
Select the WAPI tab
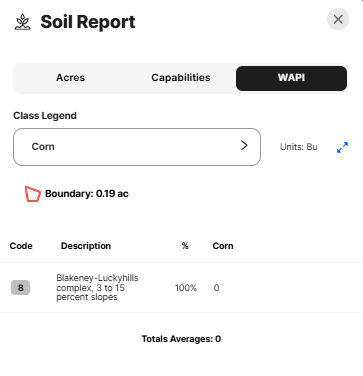(291, 78)
